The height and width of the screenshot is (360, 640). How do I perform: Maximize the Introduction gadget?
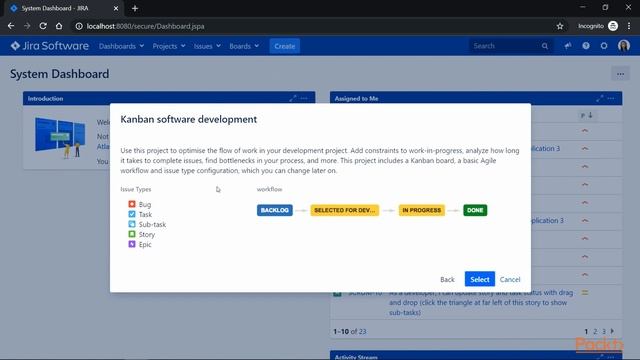tap(292, 98)
